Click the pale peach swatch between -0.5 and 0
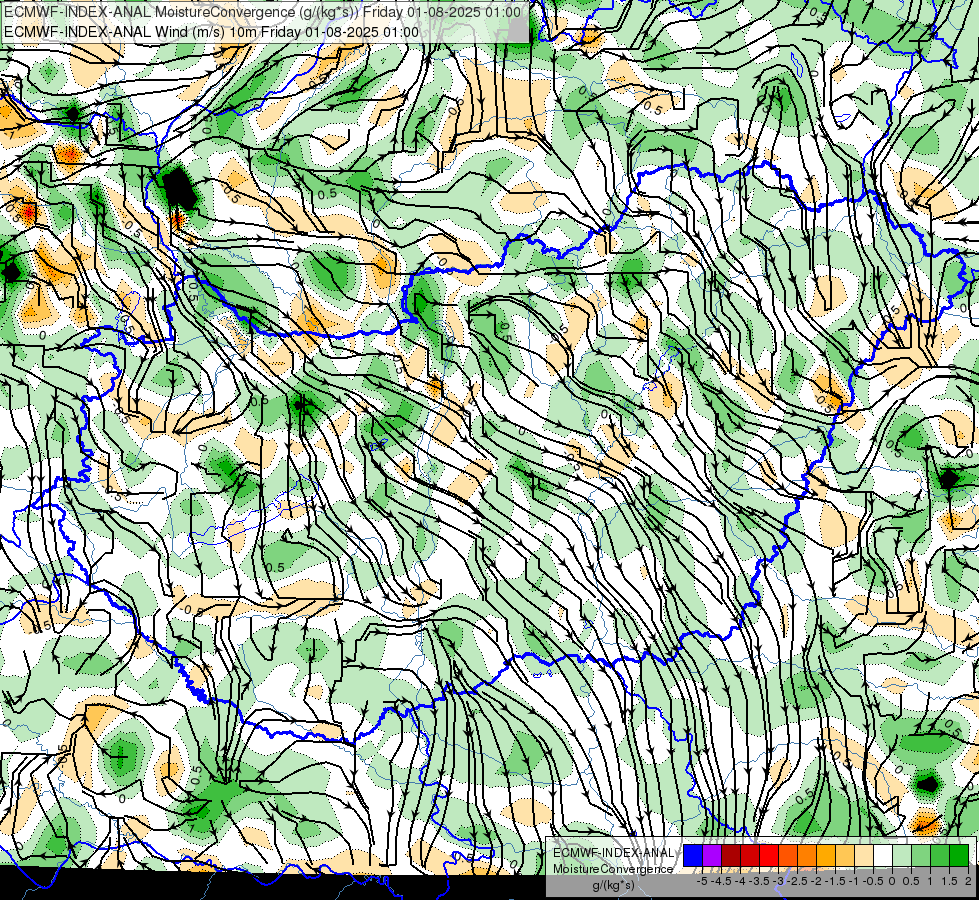 coord(864,856)
